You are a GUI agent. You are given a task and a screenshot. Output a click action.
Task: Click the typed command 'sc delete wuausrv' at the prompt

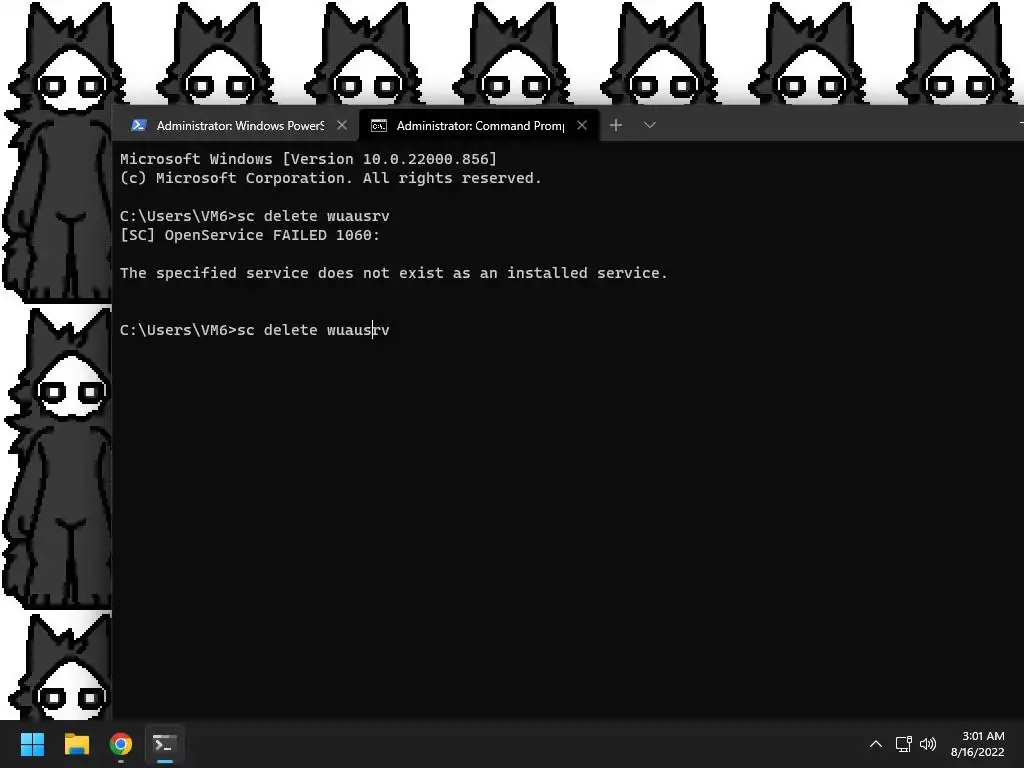tap(313, 330)
